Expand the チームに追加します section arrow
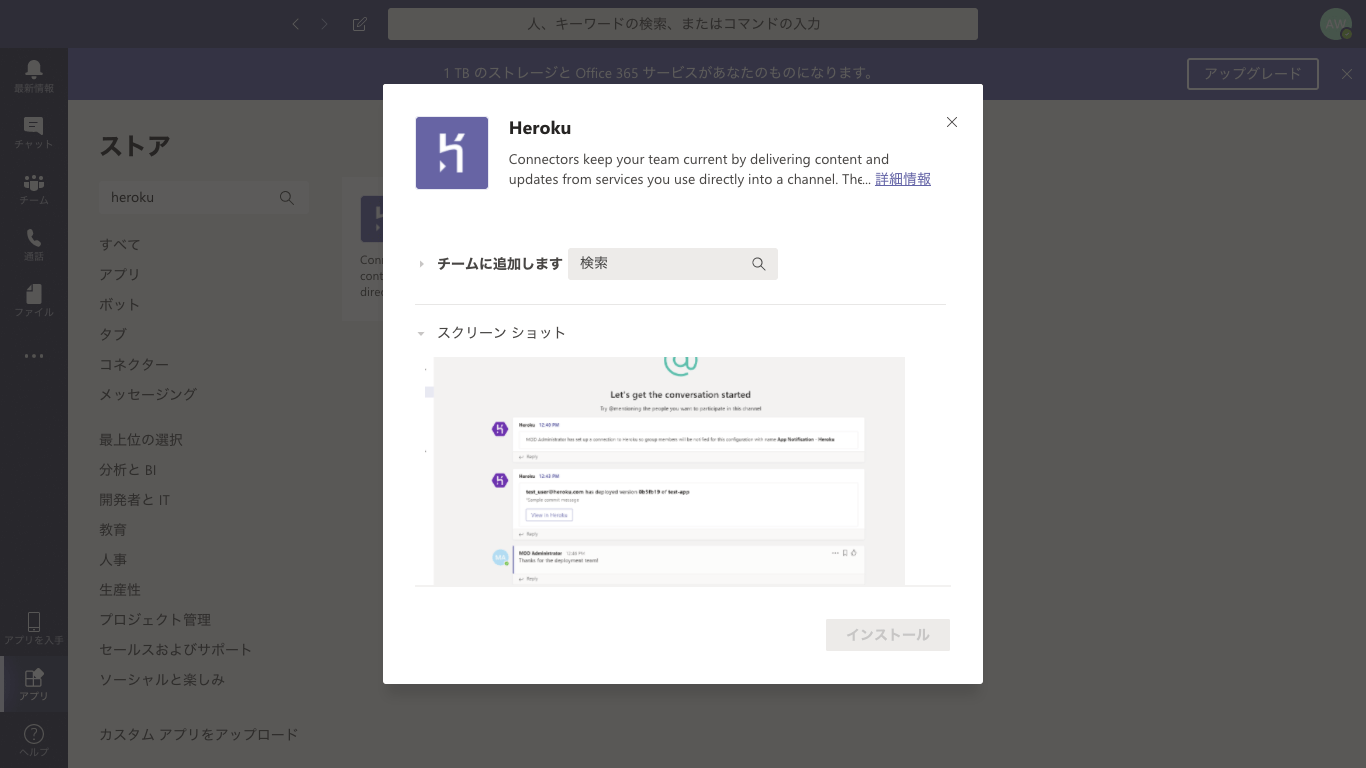 [422, 264]
